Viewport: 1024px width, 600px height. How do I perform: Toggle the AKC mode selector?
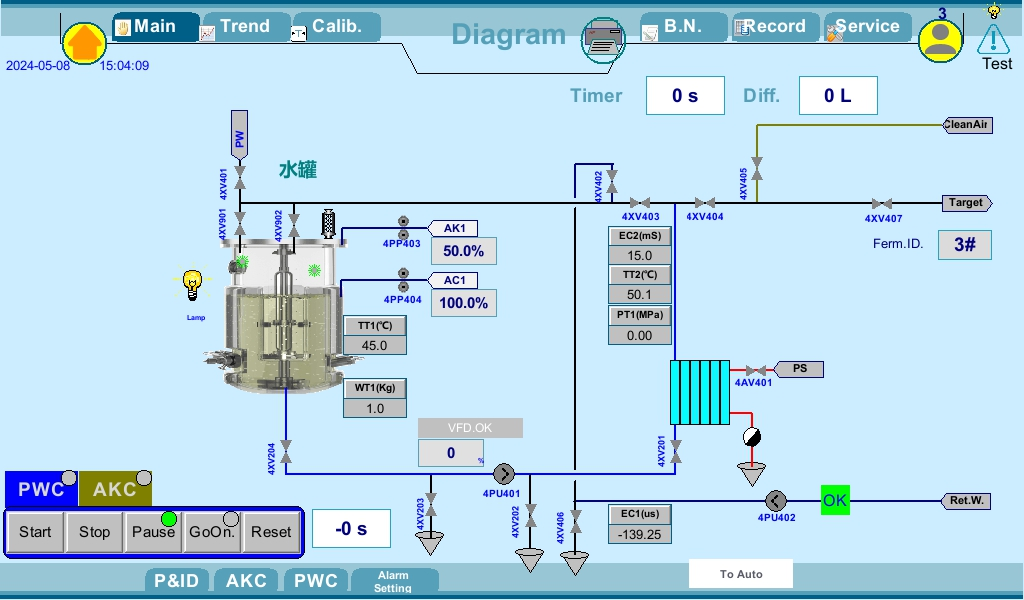[116, 490]
